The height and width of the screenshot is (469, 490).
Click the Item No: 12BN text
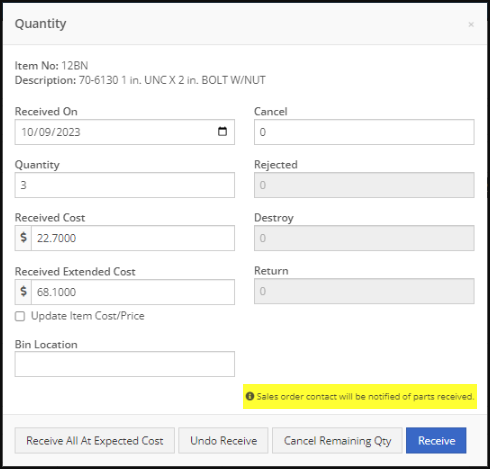pos(51,66)
